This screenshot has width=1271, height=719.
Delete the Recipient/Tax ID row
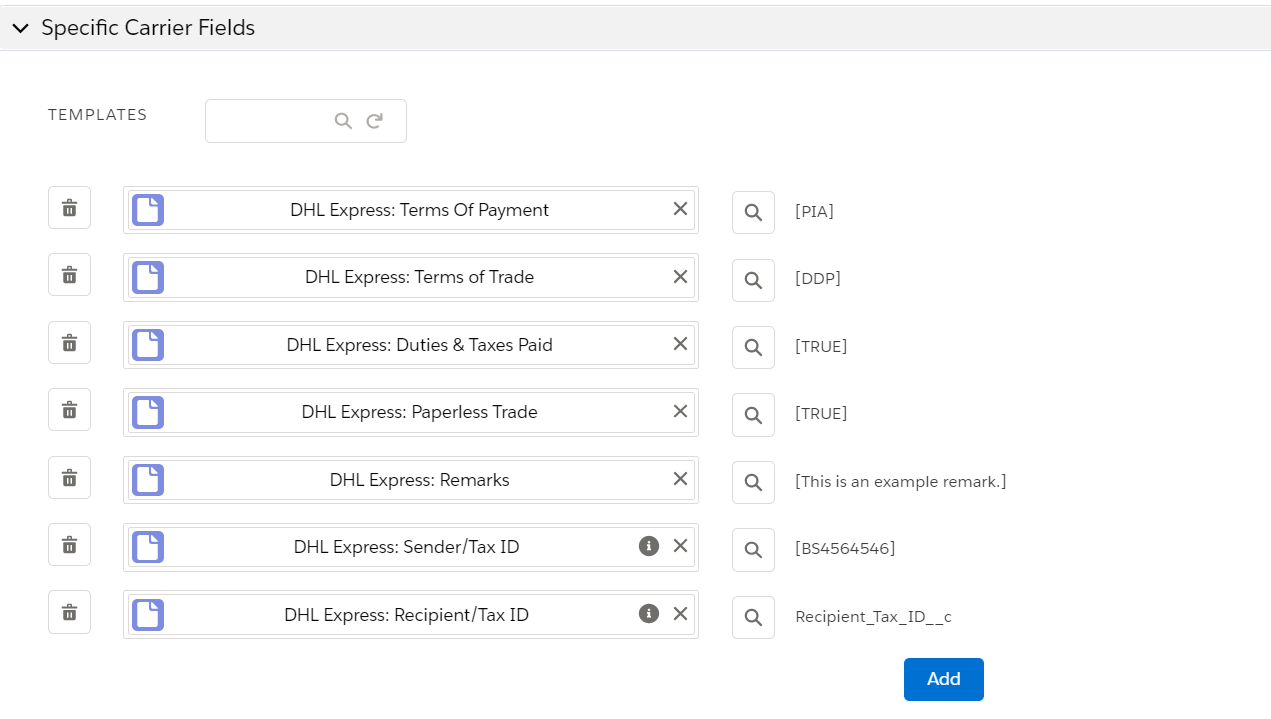pyautogui.click(x=69, y=612)
